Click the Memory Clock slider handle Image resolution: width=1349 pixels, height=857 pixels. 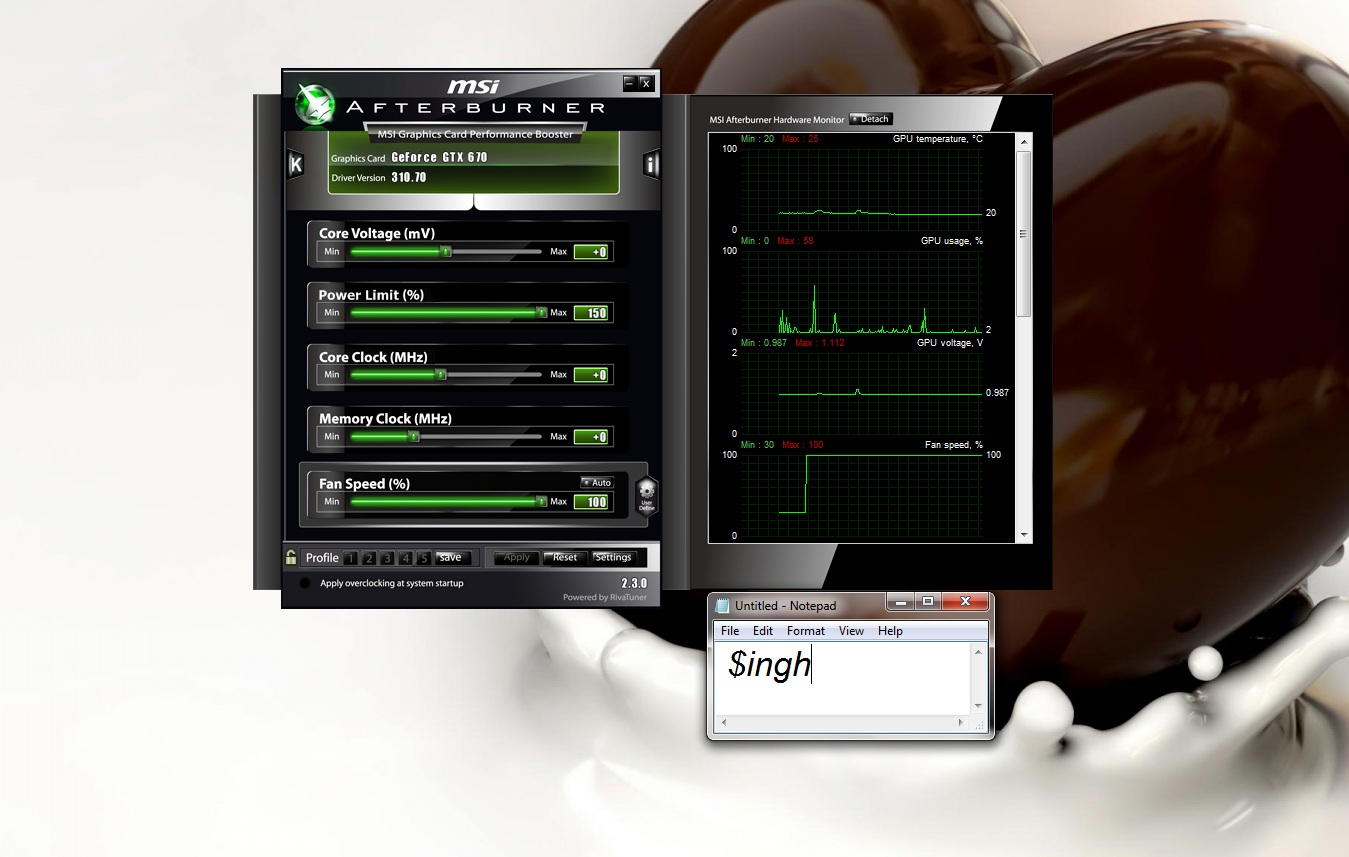coord(414,437)
